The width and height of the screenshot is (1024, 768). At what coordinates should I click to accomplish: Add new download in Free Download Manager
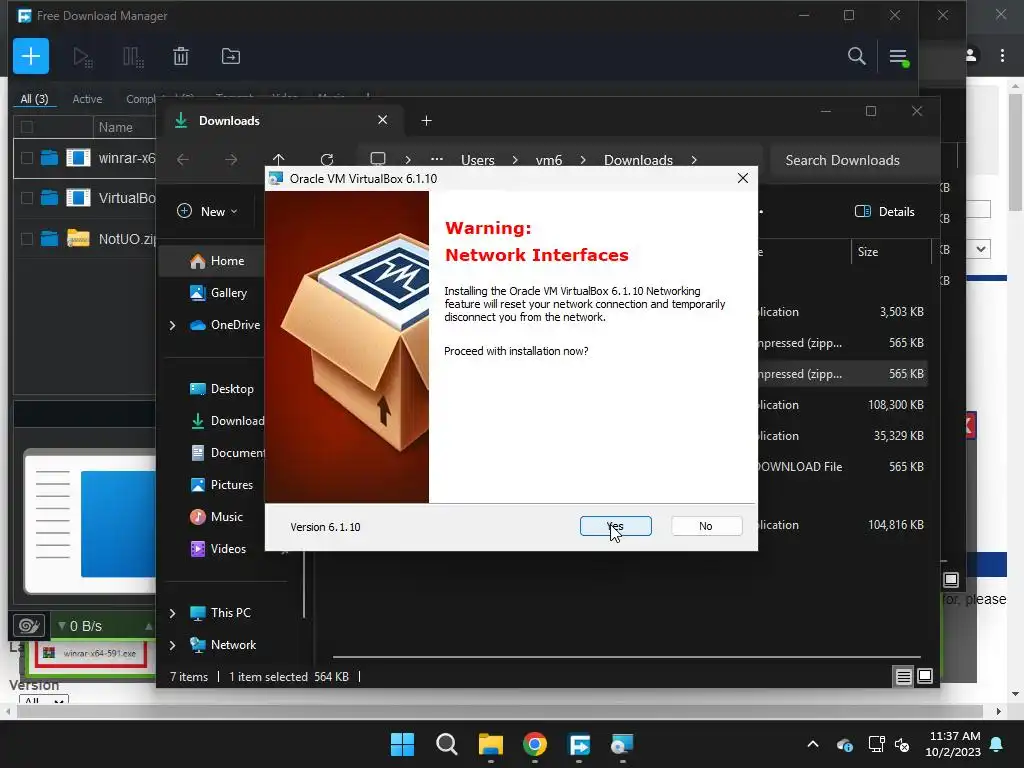(31, 56)
